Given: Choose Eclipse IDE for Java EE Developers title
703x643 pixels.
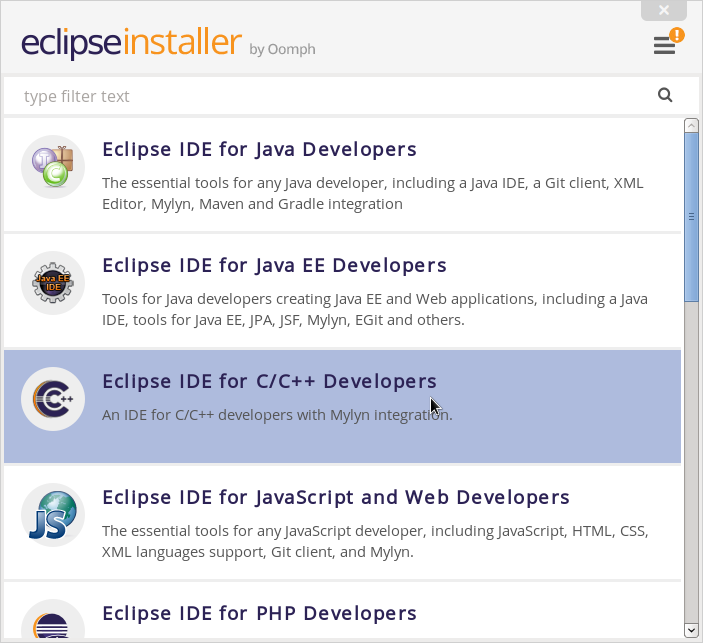Looking at the screenshot, I should (x=274, y=265).
